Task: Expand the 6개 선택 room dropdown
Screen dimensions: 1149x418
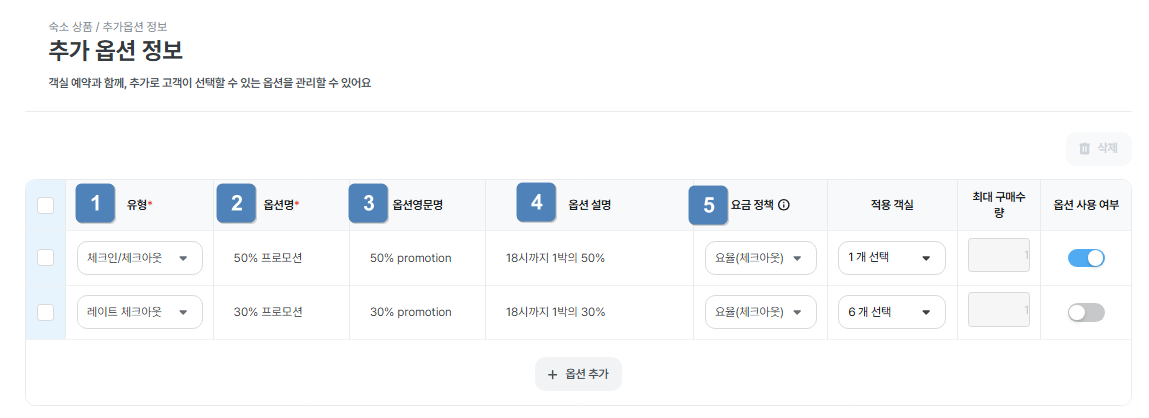Action: click(x=891, y=312)
